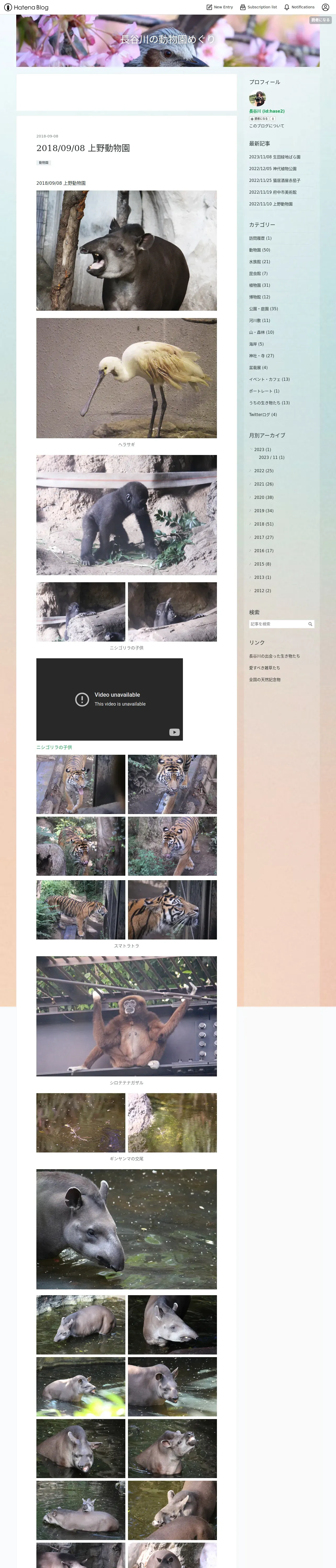
Task: Collapse the 2023 (1) archive year
Action: (x=251, y=450)
